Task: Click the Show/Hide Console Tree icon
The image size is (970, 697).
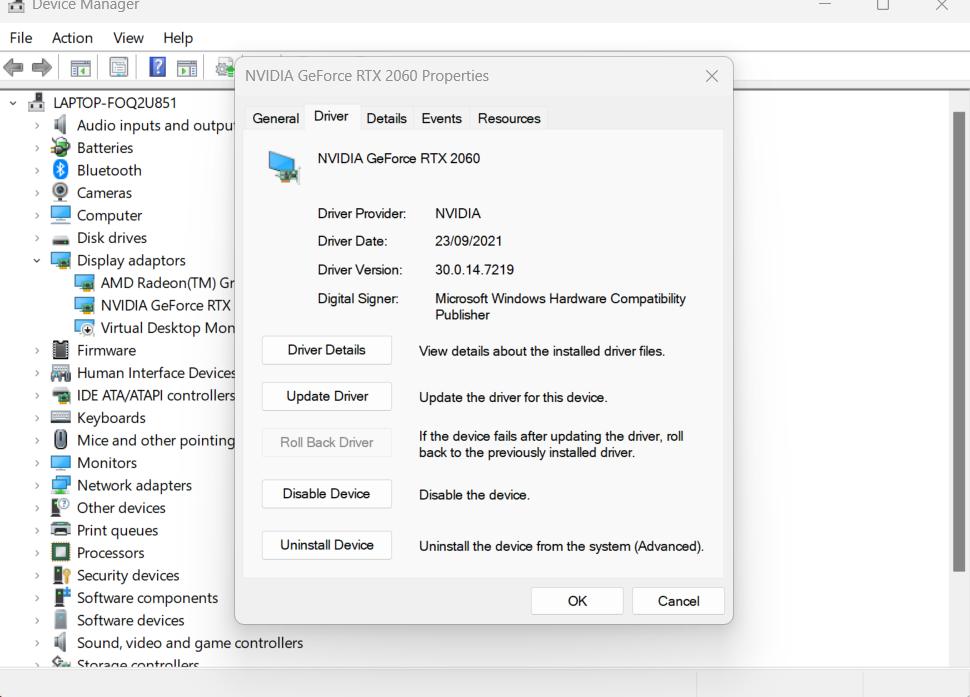Action: (x=80, y=68)
